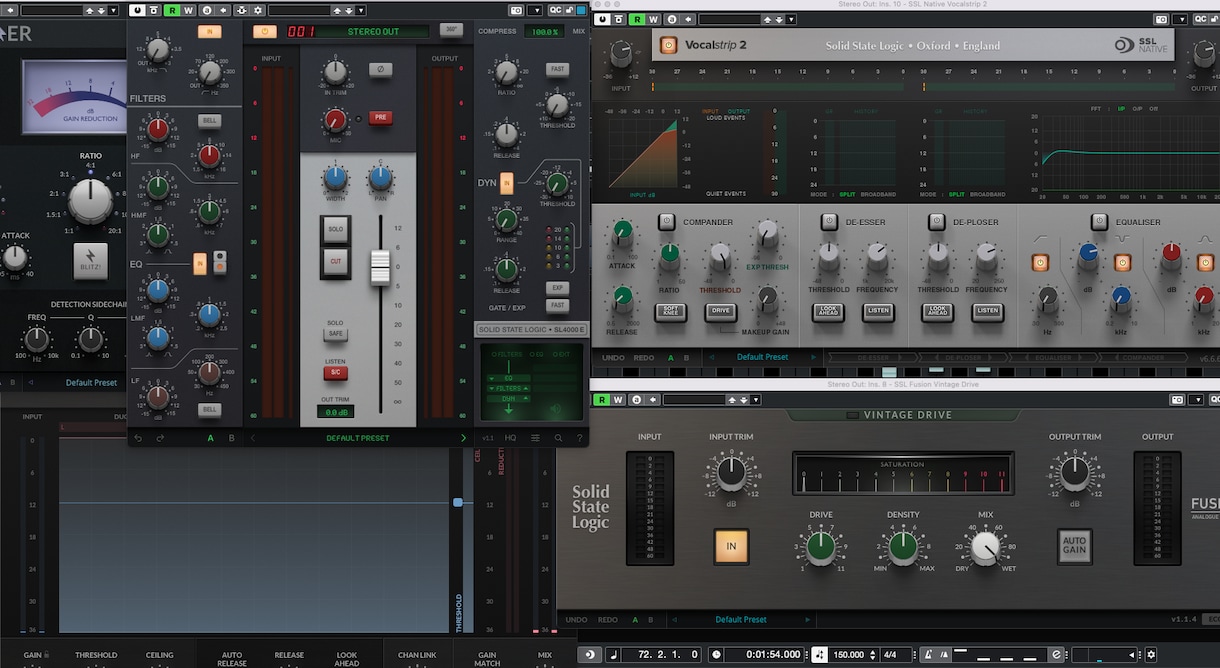Click the channel strip fader handle
The height and width of the screenshot is (668, 1220).
380,267
